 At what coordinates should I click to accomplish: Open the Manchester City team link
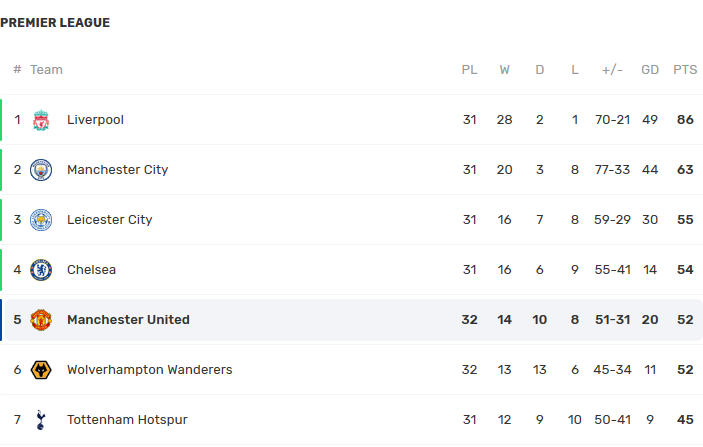(117, 170)
